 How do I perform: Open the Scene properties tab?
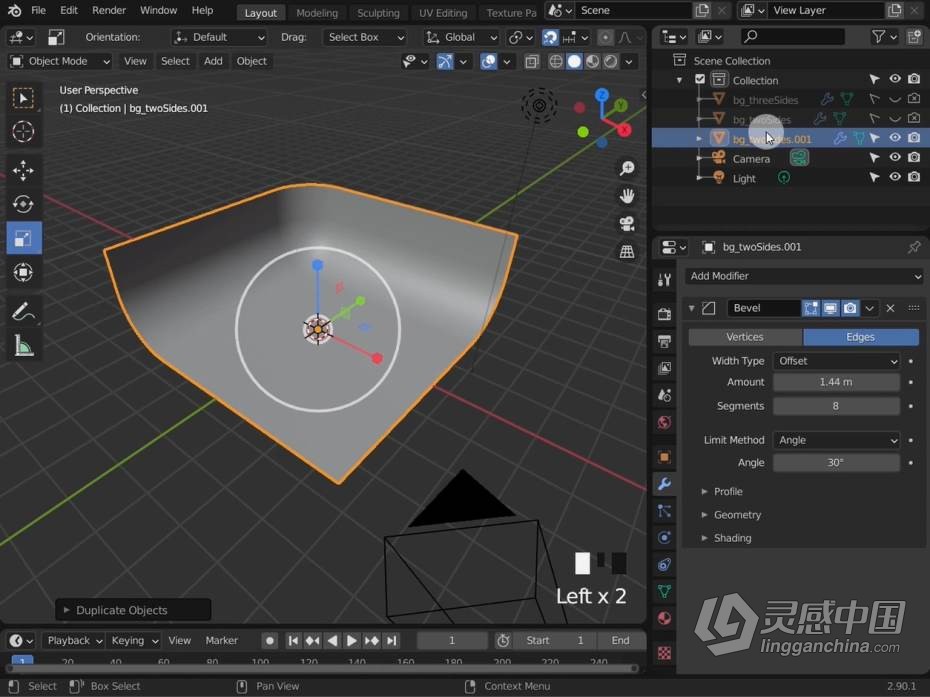click(x=664, y=395)
